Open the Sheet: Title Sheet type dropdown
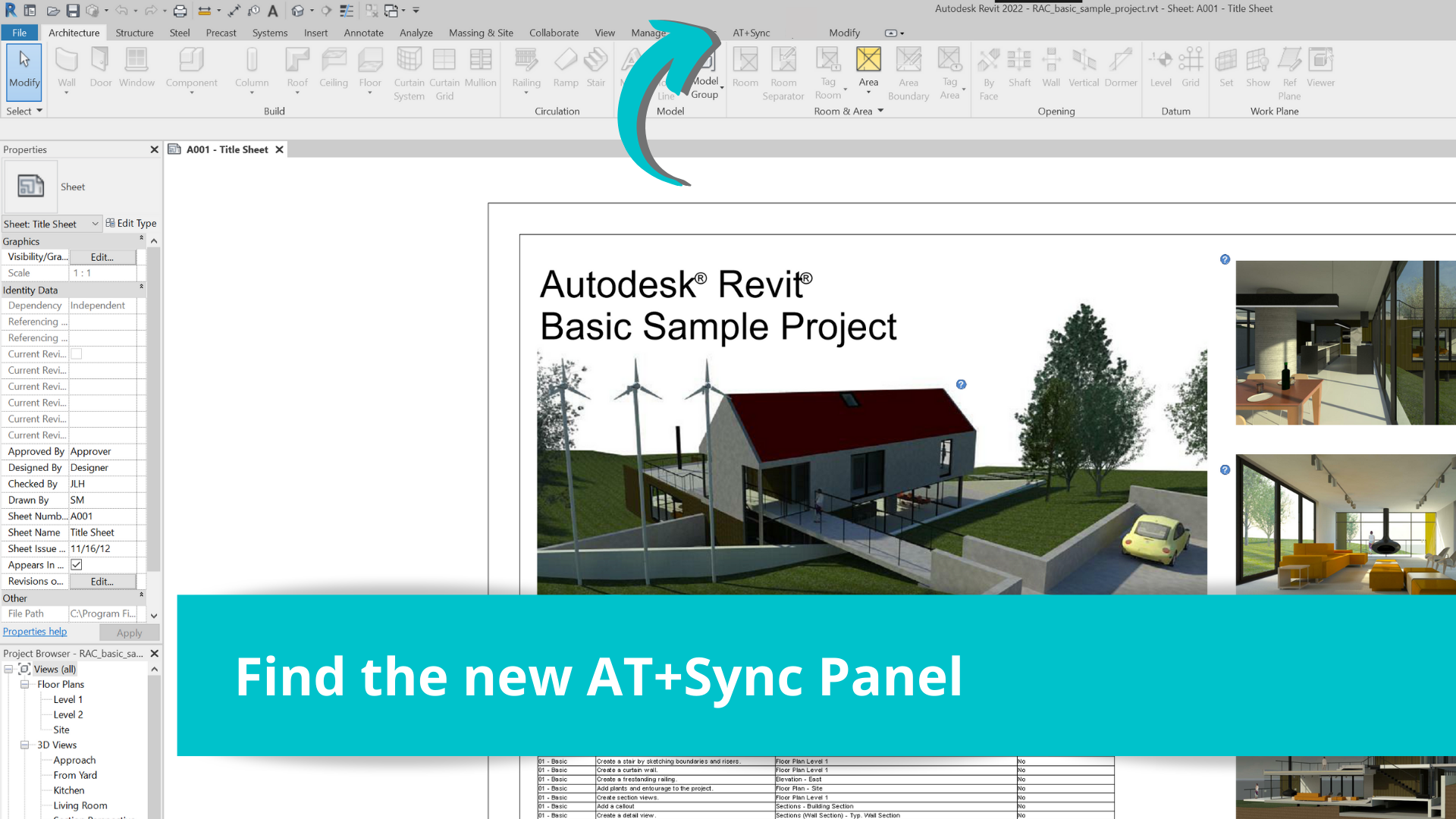This screenshot has width=1456, height=819. pos(96,224)
